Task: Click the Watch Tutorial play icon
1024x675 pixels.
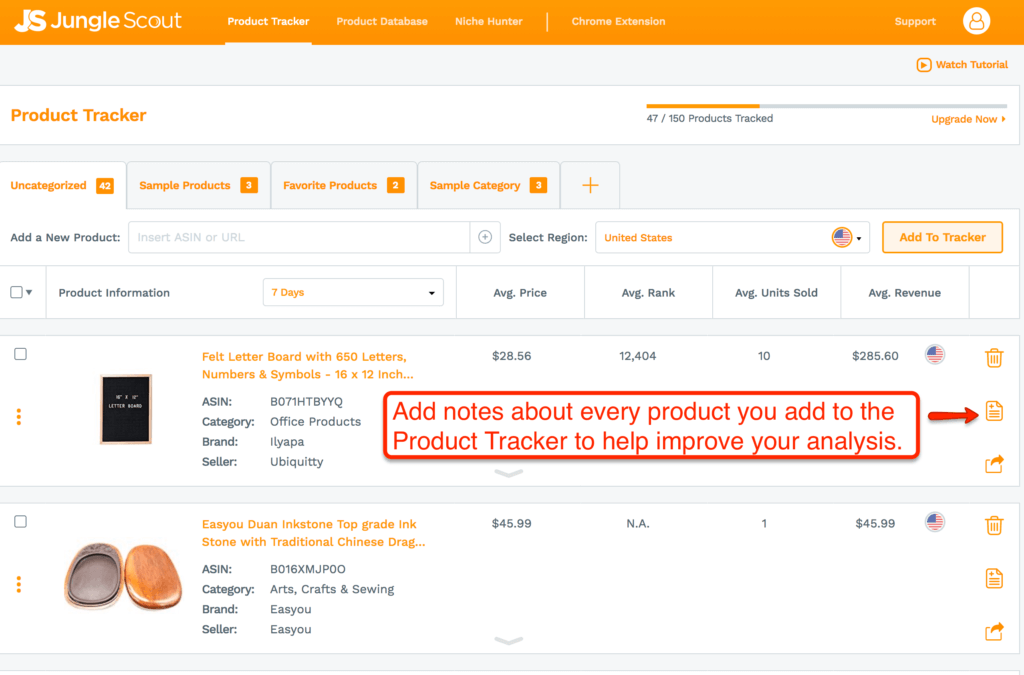Action: click(x=923, y=65)
